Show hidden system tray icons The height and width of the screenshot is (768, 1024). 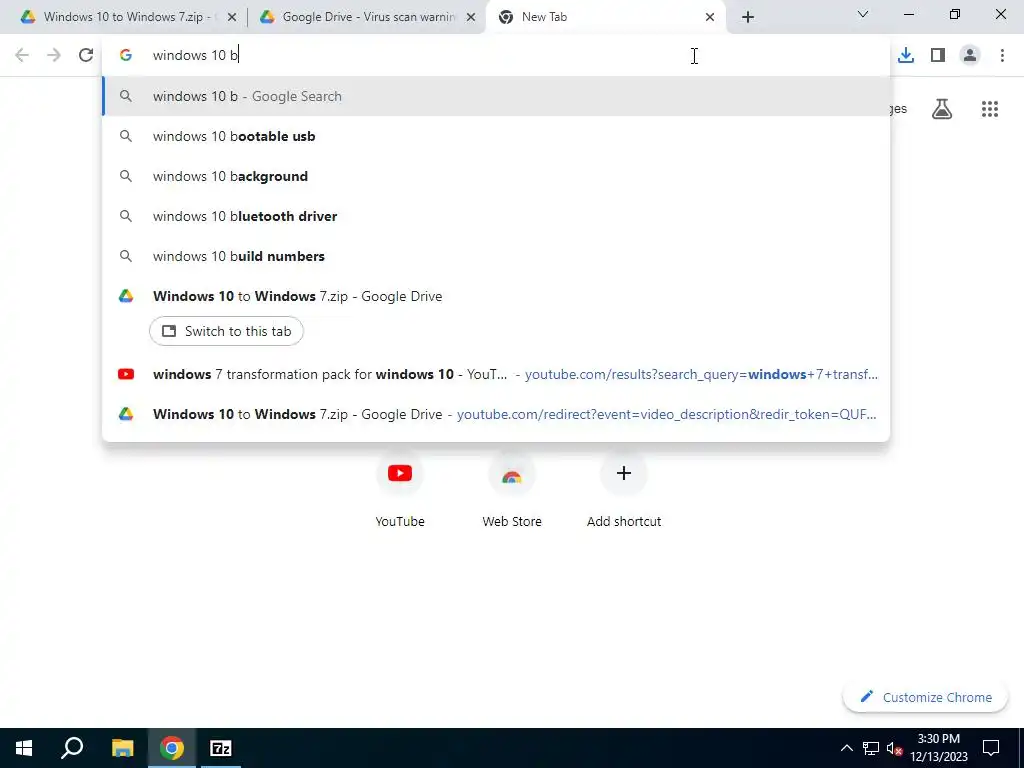[846, 748]
